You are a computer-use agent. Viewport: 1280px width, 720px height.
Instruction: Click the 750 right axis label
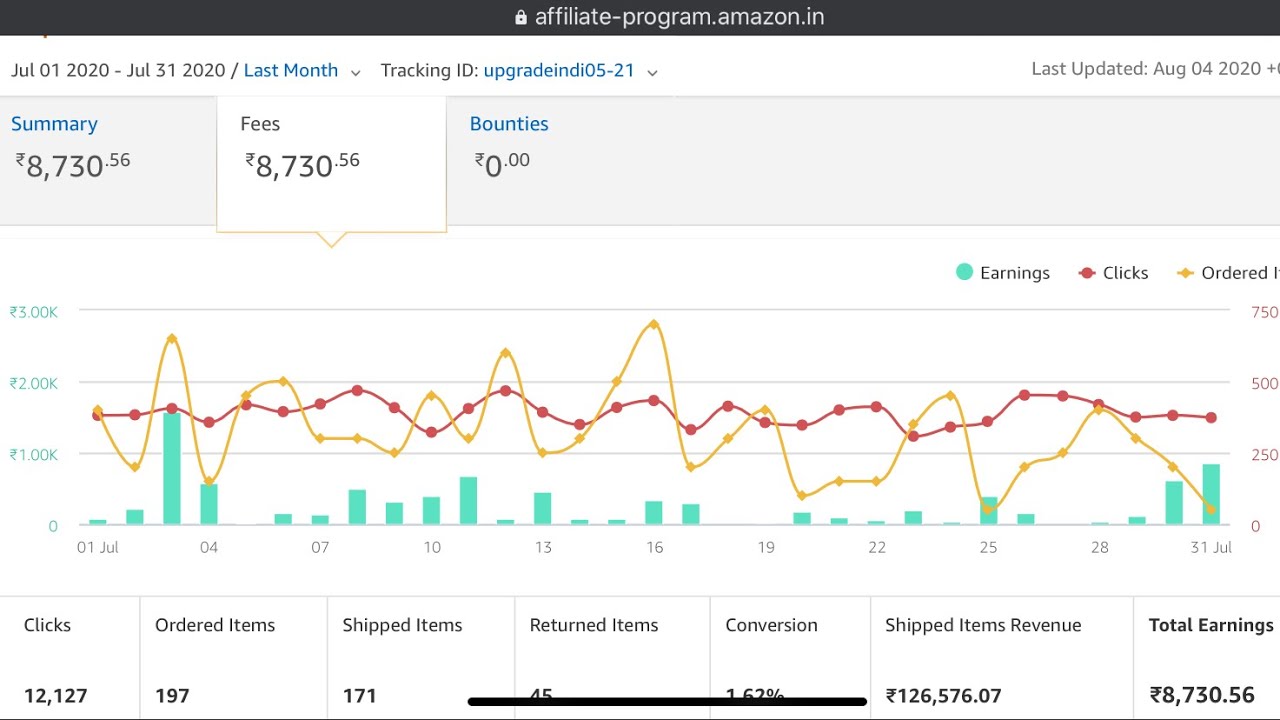(1265, 312)
